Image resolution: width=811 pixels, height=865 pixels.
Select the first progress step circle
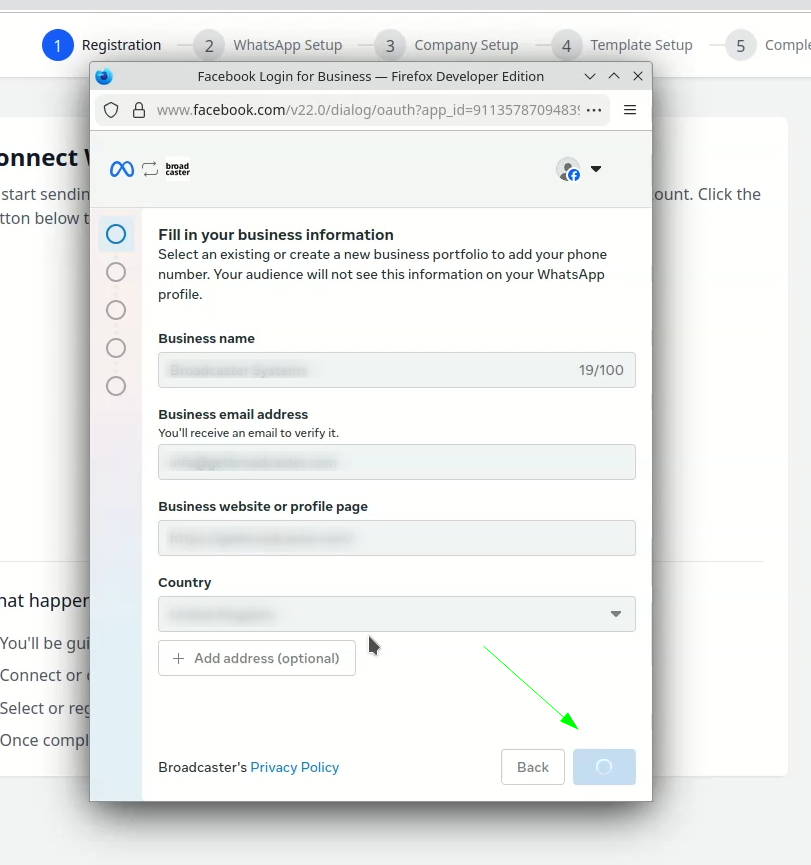pos(116,234)
